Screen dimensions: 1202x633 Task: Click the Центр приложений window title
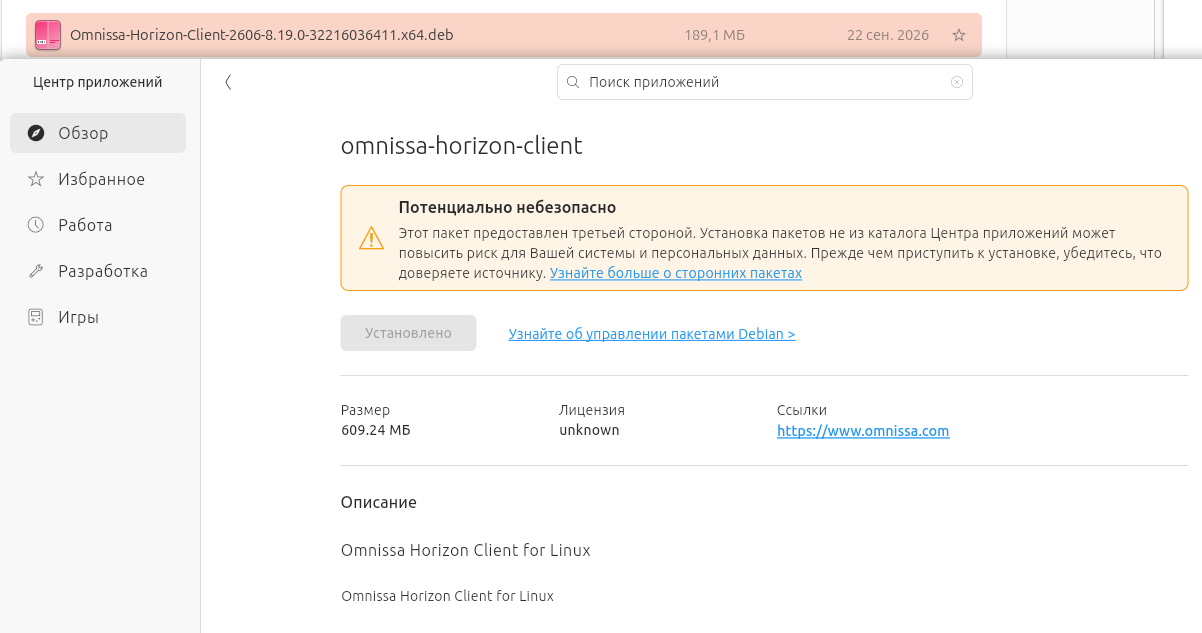click(x=98, y=82)
